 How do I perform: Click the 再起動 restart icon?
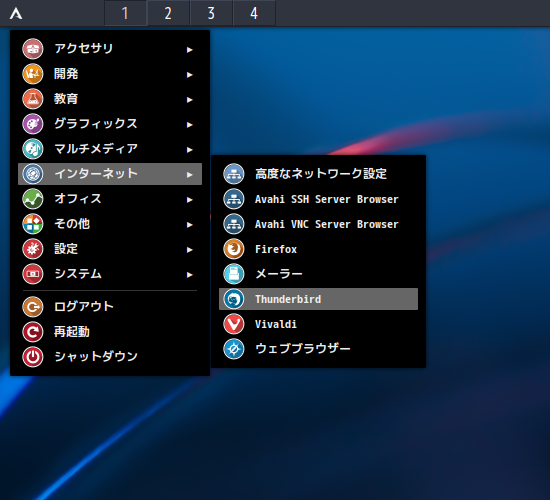click(33, 332)
